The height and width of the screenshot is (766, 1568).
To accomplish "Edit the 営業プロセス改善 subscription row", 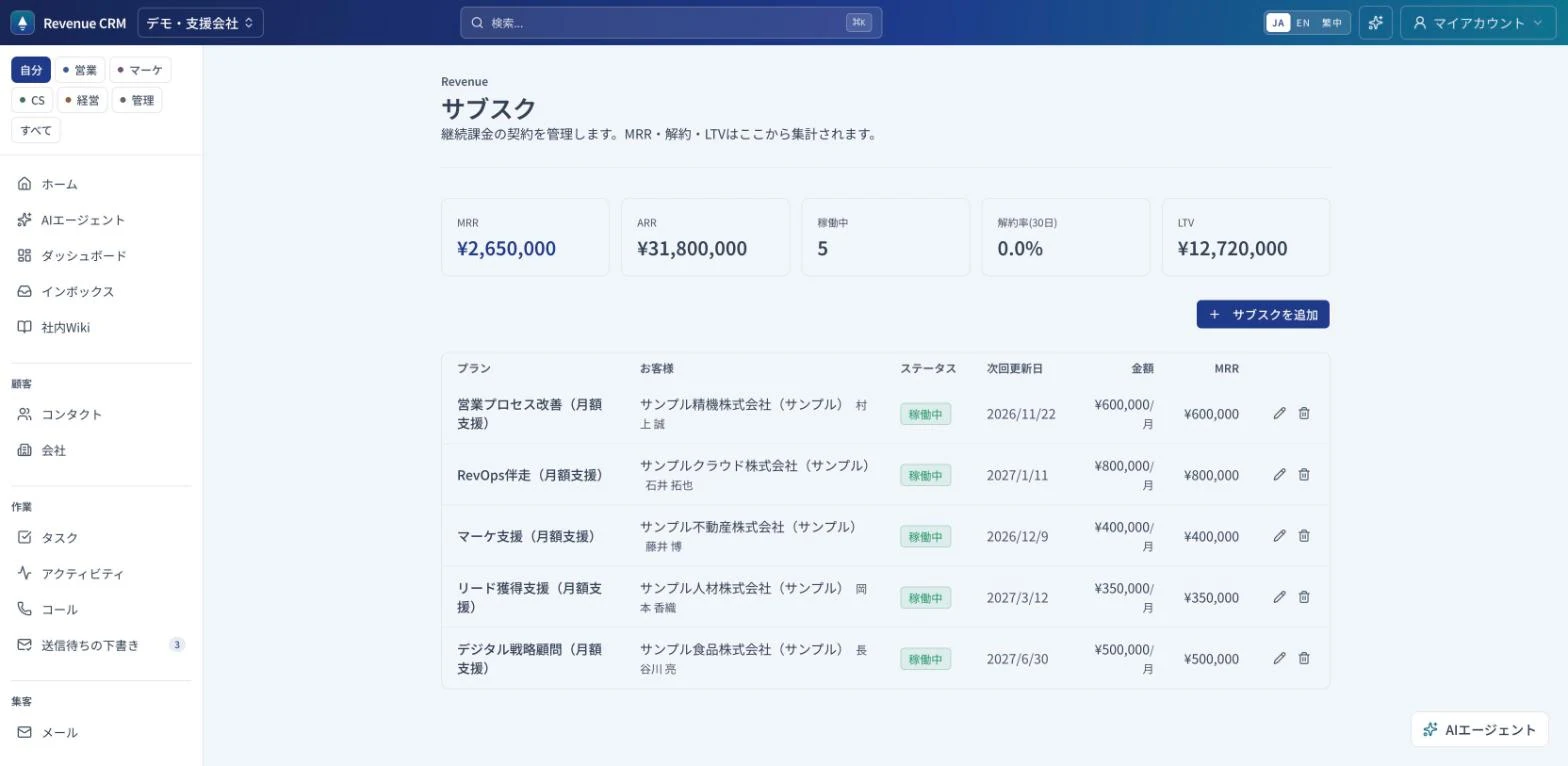I will (1279, 413).
